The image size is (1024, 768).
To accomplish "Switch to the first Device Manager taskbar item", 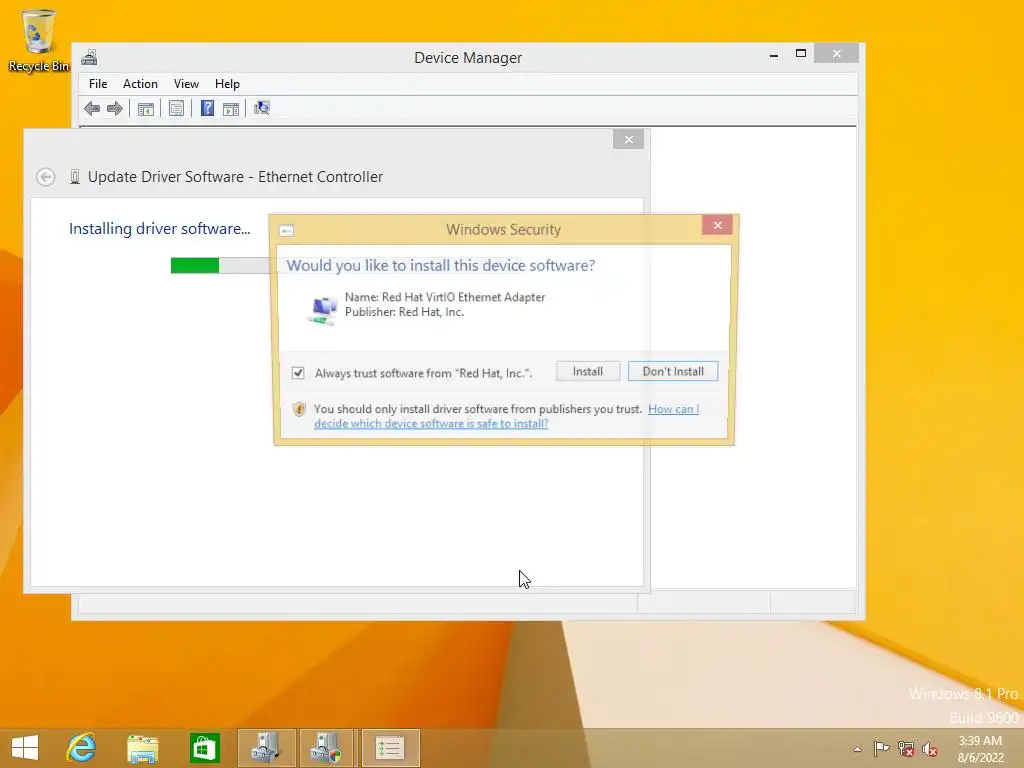I will click(266, 748).
